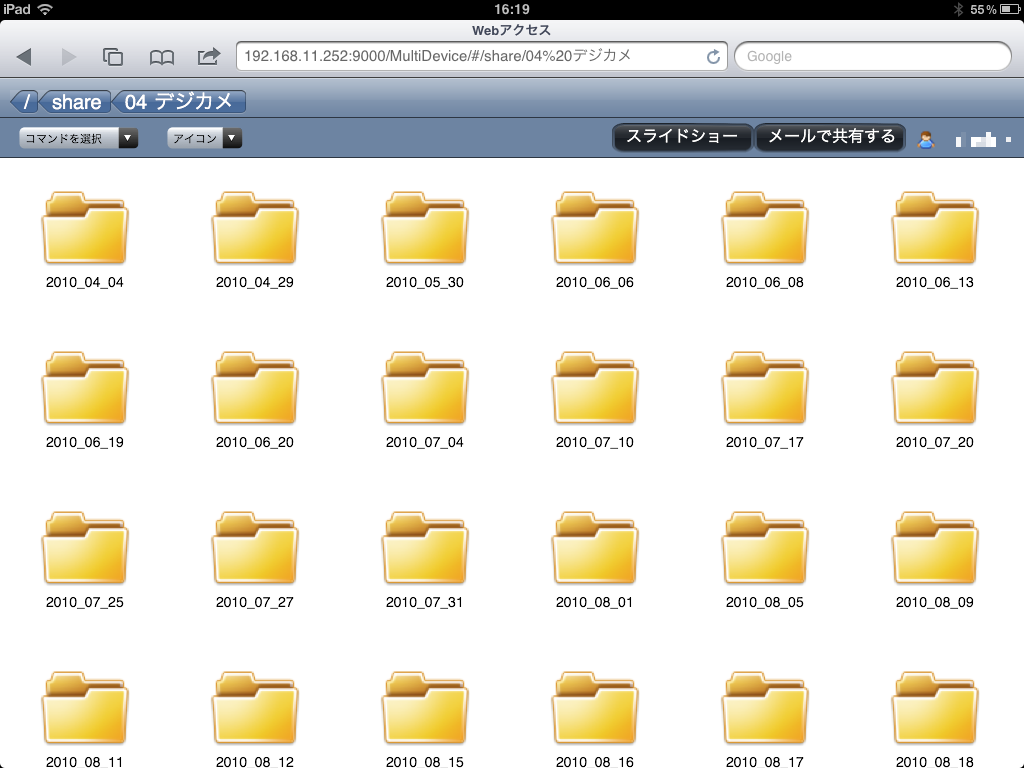The width and height of the screenshot is (1024, 768).
Task: Open folder 2010_08_12
Action: point(255,719)
